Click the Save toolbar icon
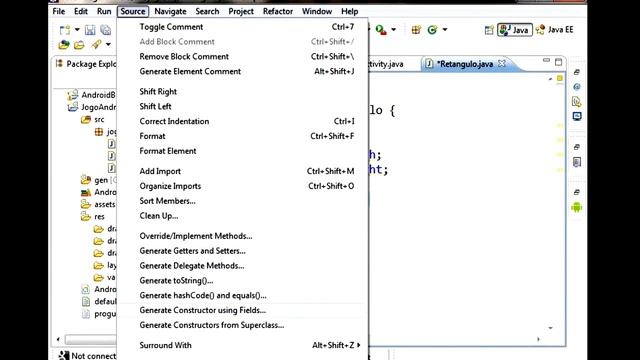This screenshot has height=360, width=640. coord(90,30)
